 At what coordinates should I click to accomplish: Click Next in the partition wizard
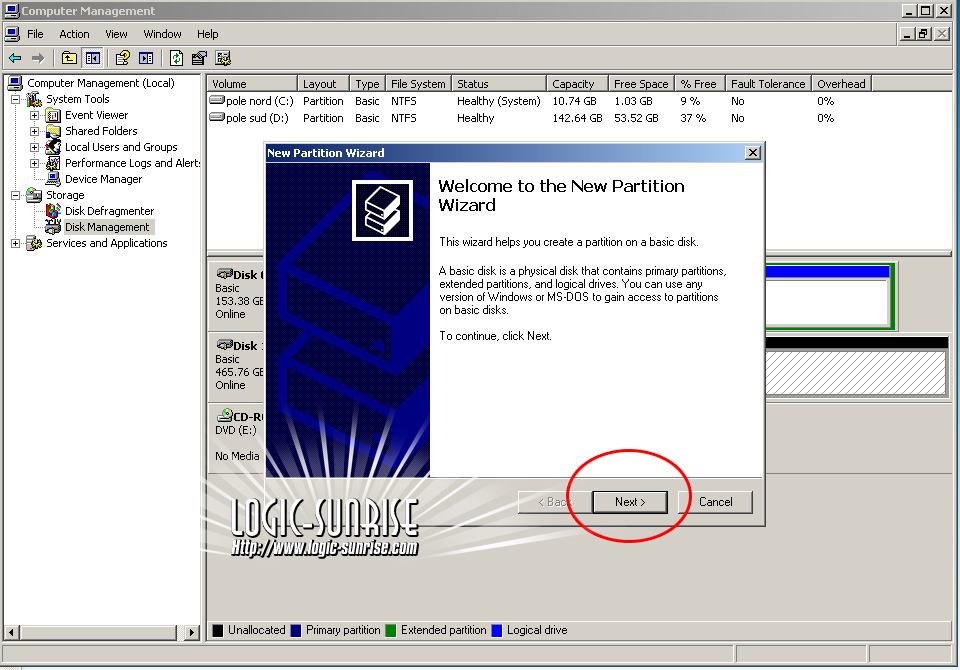pos(630,502)
